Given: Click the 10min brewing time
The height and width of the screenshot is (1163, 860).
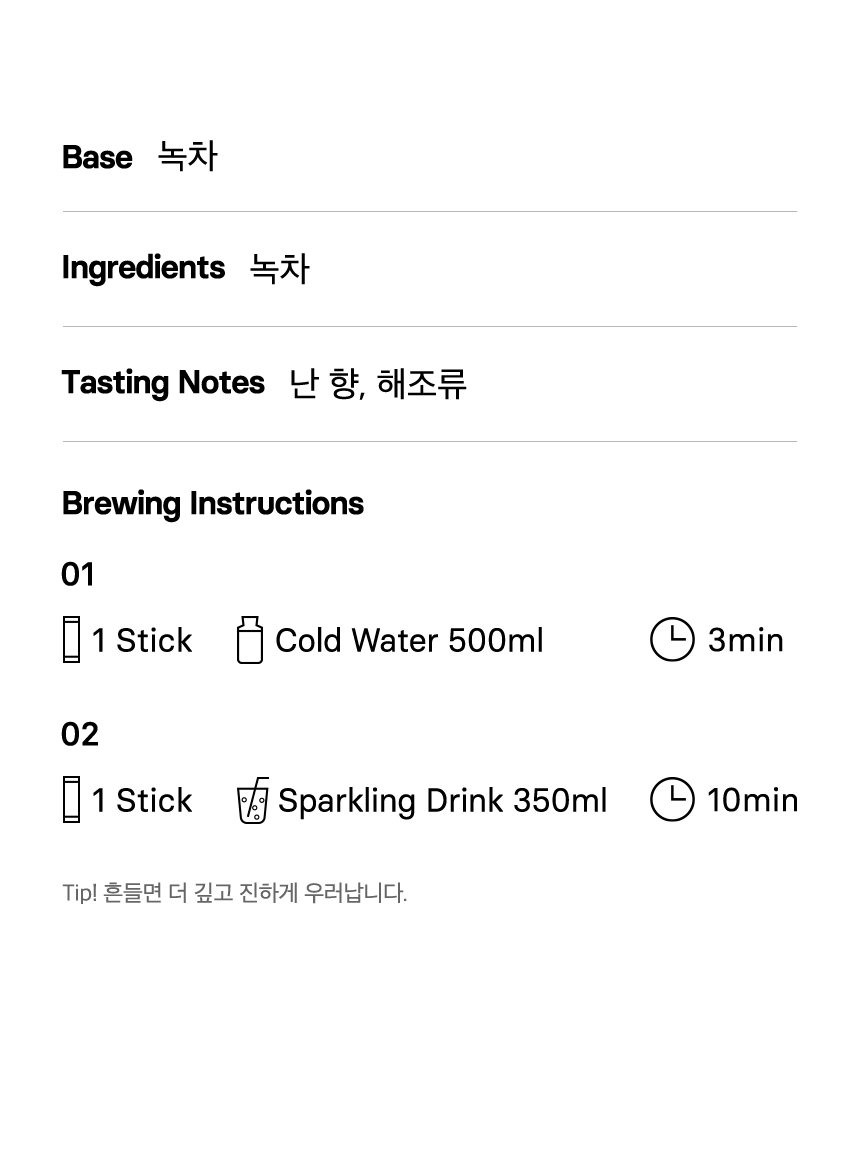Looking at the screenshot, I should click(x=752, y=800).
